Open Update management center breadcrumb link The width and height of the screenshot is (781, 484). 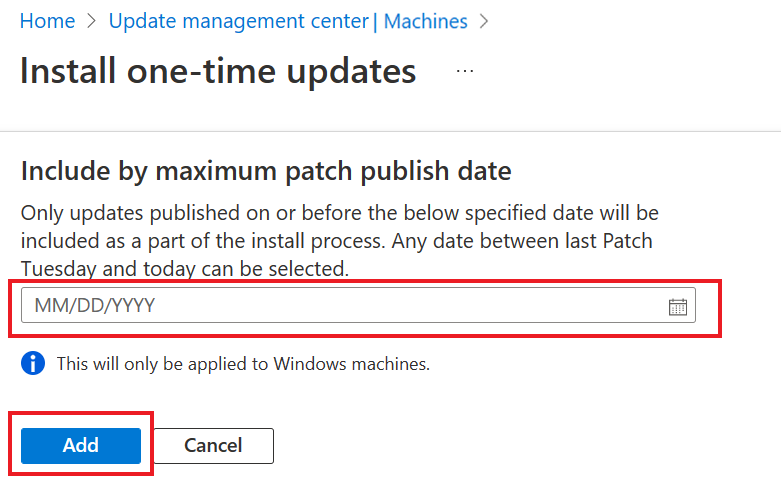coord(238,21)
